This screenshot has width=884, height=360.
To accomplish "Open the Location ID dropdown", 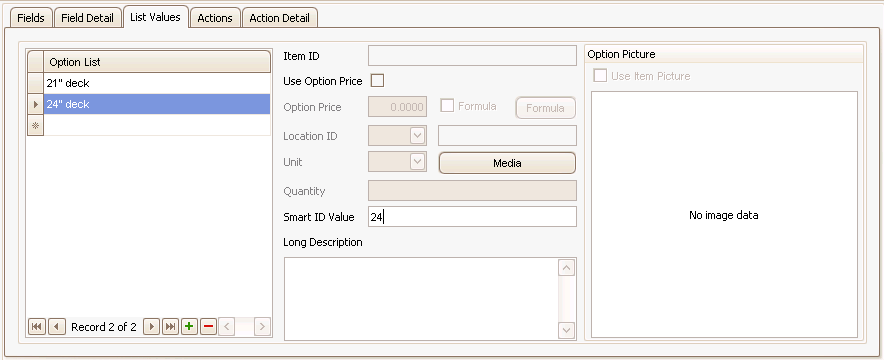I will (x=417, y=136).
